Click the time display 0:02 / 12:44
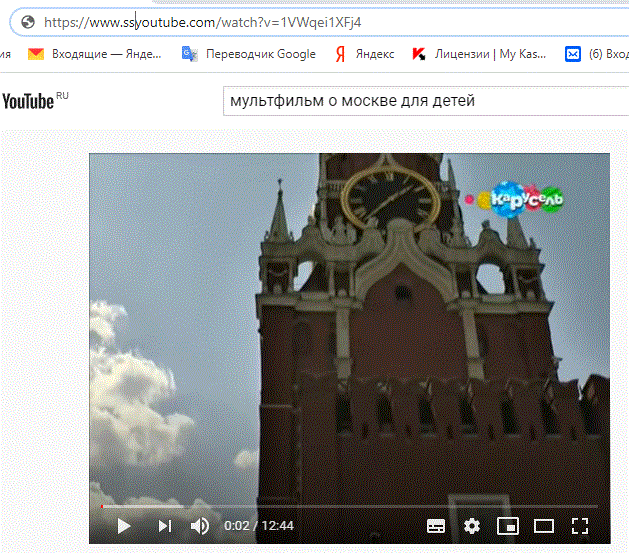This screenshot has width=629, height=553. 259,526
